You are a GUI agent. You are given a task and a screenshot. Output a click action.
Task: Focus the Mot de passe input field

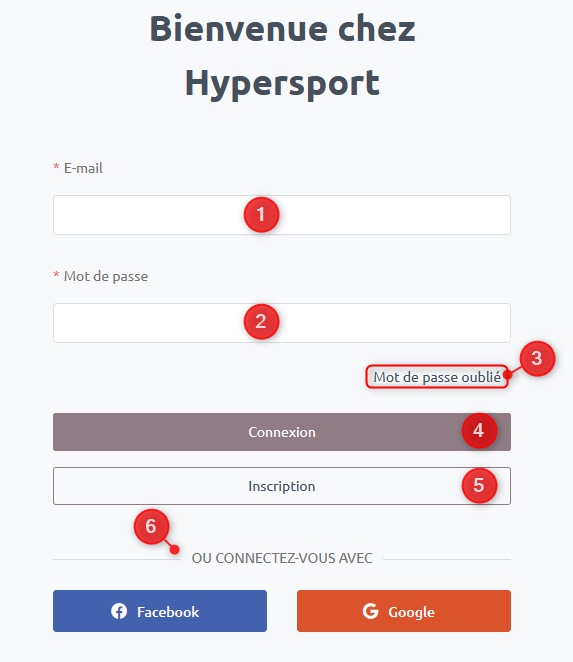click(x=282, y=323)
